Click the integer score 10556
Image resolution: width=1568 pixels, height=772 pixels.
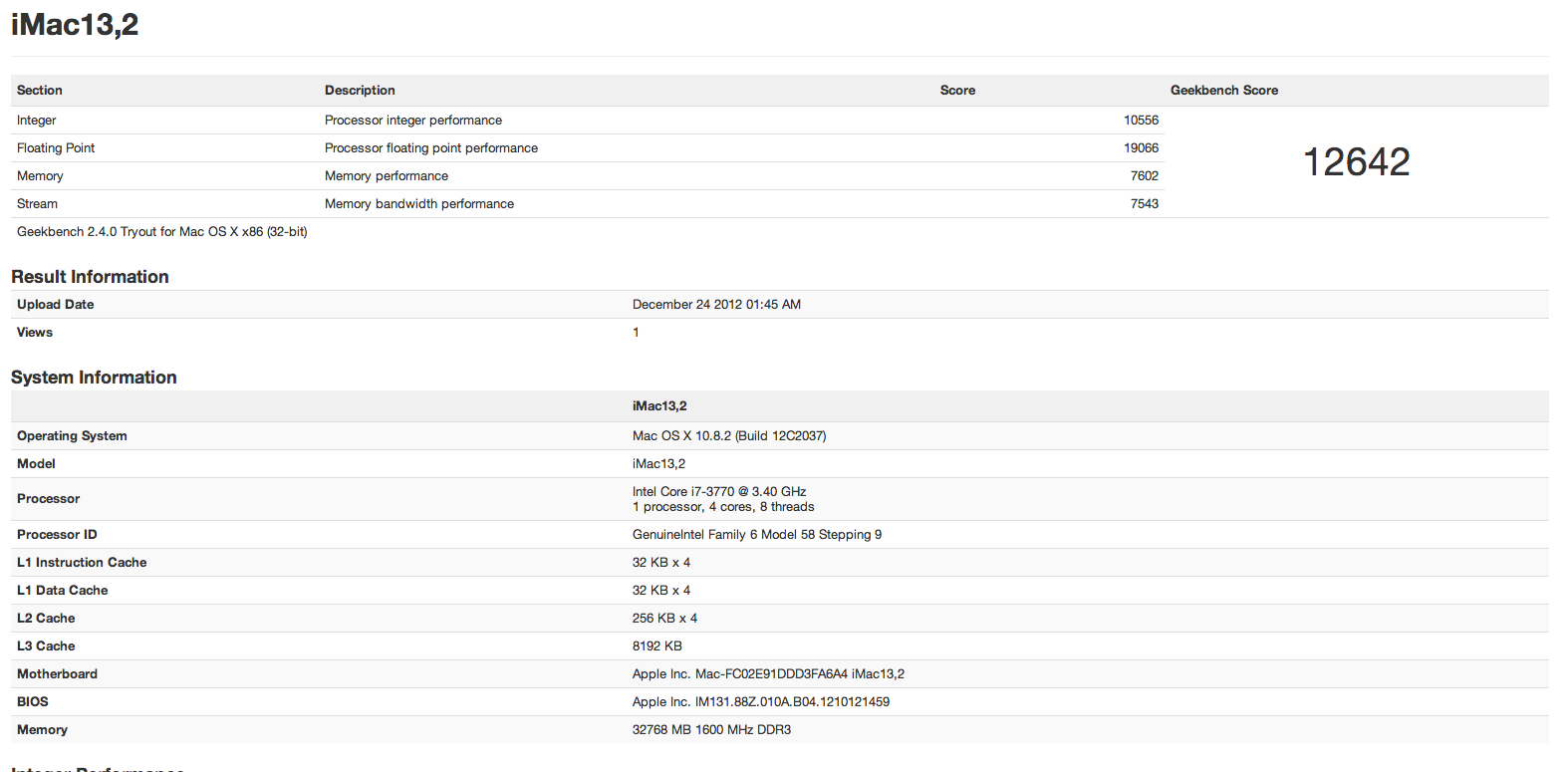click(x=1142, y=120)
